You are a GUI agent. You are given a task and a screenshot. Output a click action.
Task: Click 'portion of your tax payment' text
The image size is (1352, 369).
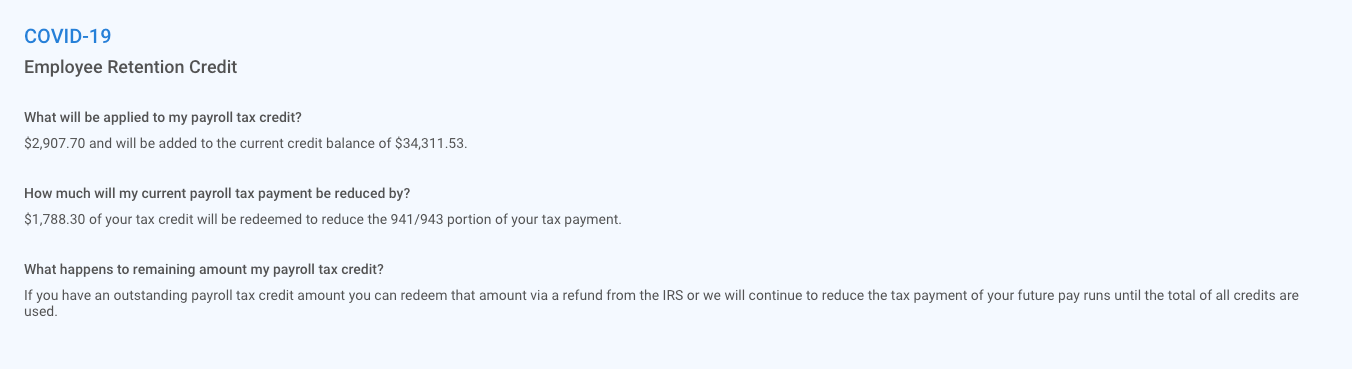pyautogui.click(x=532, y=219)
